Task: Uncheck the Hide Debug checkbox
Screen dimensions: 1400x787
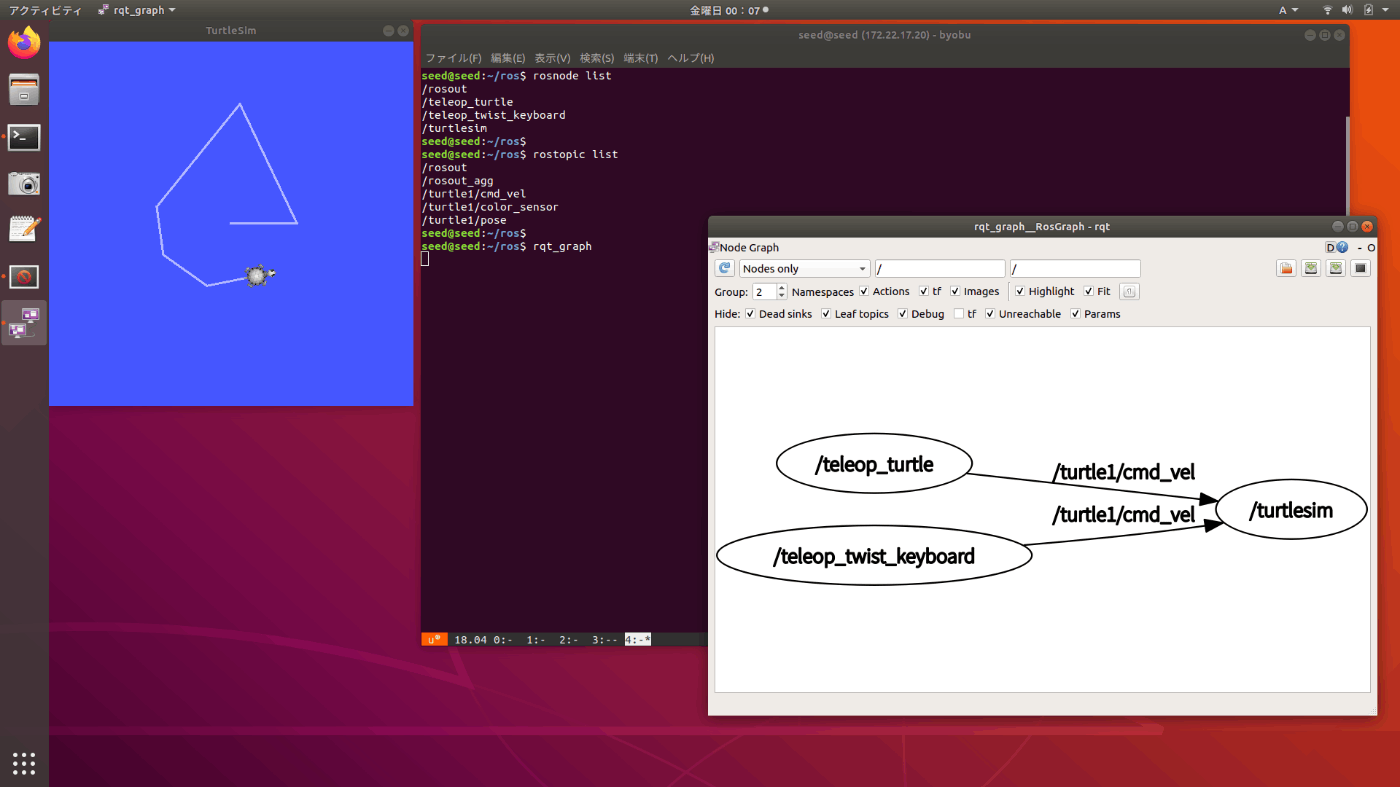Action: 903,314
